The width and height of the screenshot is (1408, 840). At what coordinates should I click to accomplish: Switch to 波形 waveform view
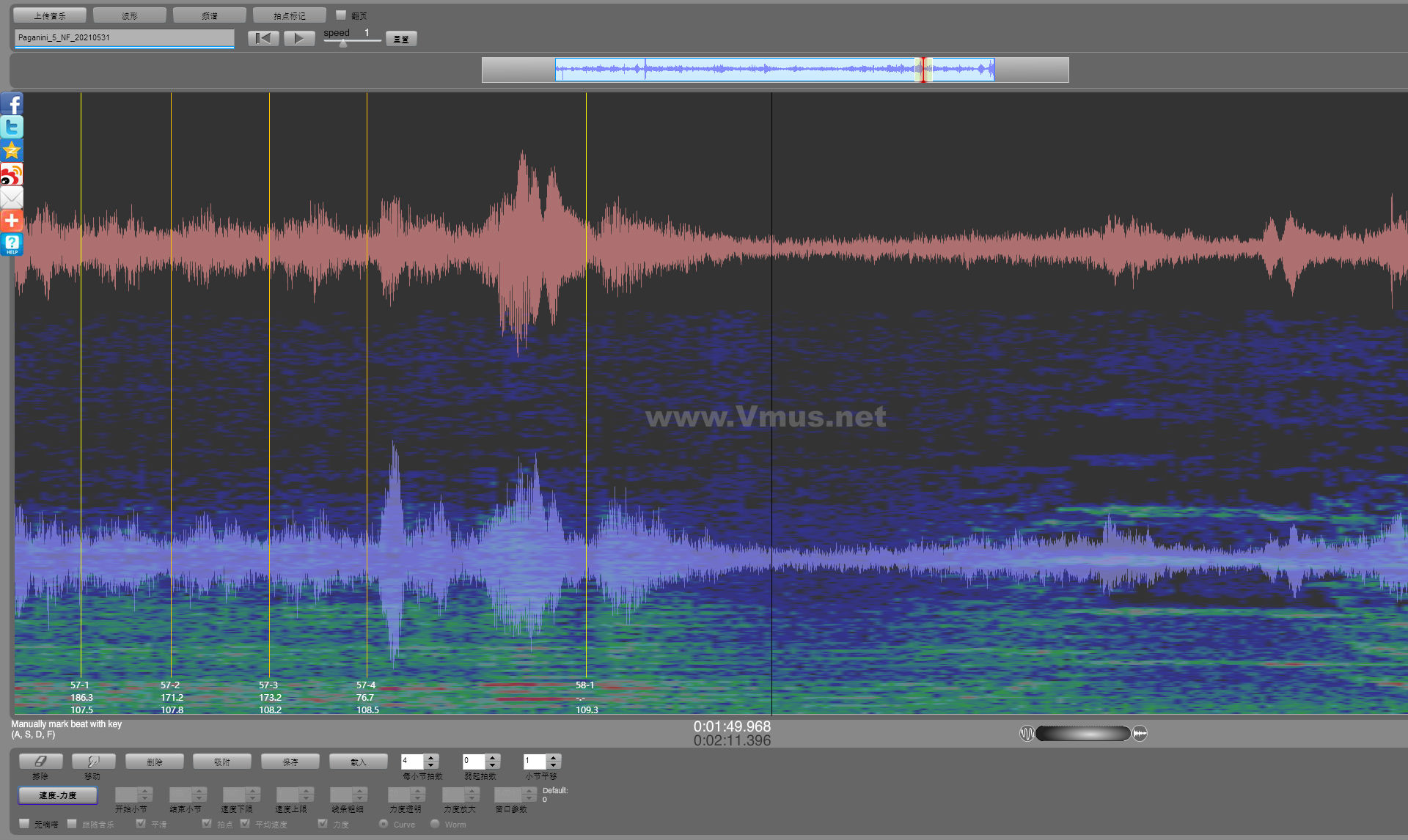tap(130, 15)
